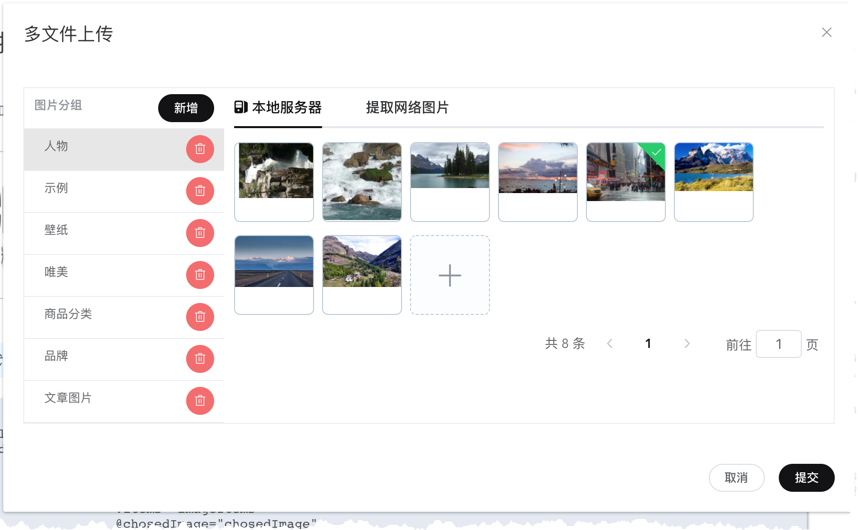Go to previous page arrow
The height and width of the screenshot is (530, 858).
tap(610, 343)
